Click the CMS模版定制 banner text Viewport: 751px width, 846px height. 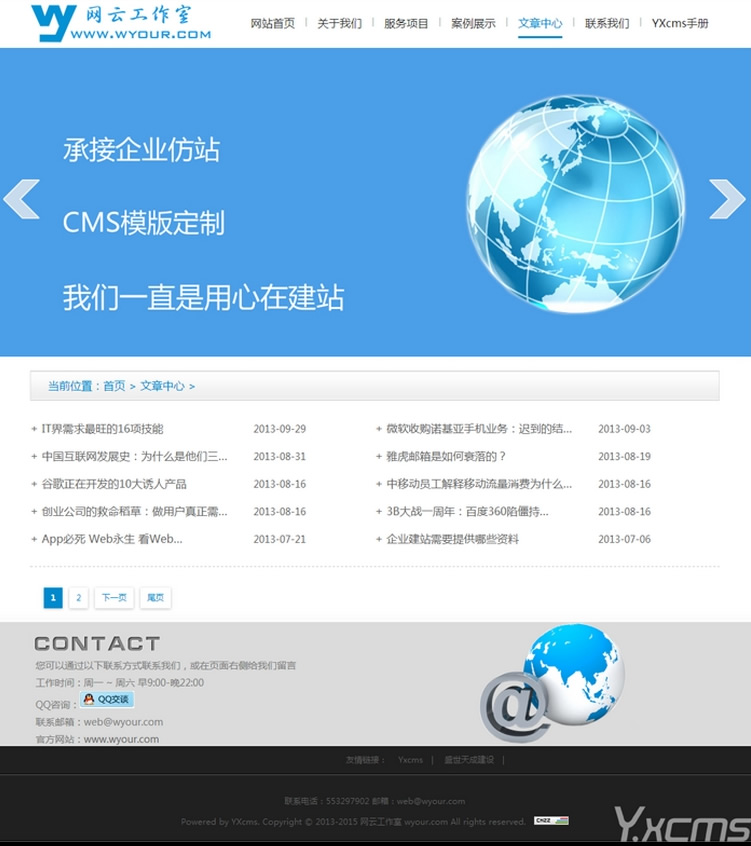(x=144, y=223)
